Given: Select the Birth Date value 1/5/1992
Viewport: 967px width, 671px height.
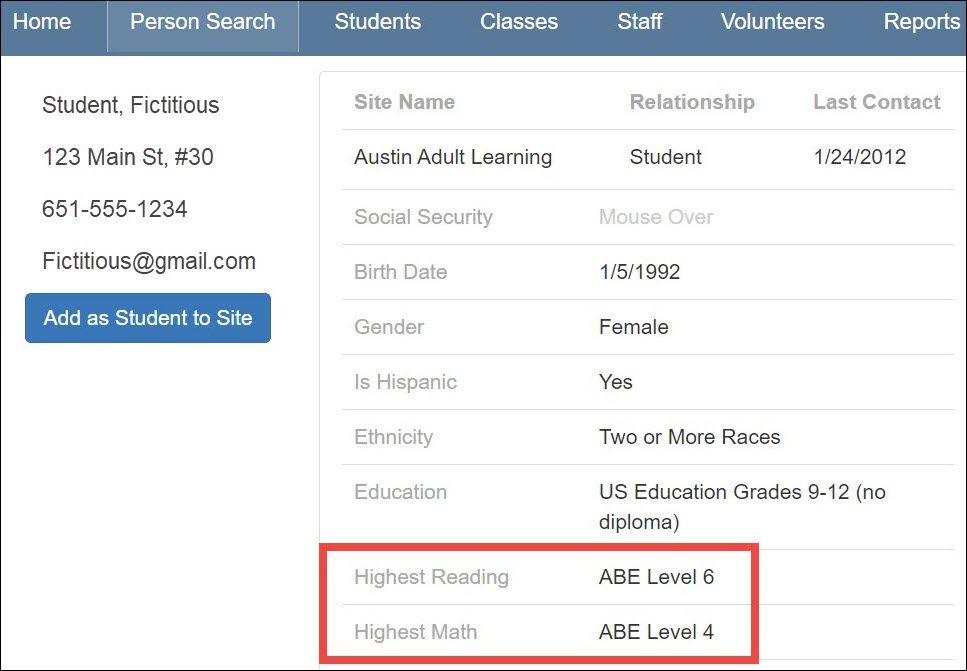Looking at the screenshot, I should [x=638, y=272].
